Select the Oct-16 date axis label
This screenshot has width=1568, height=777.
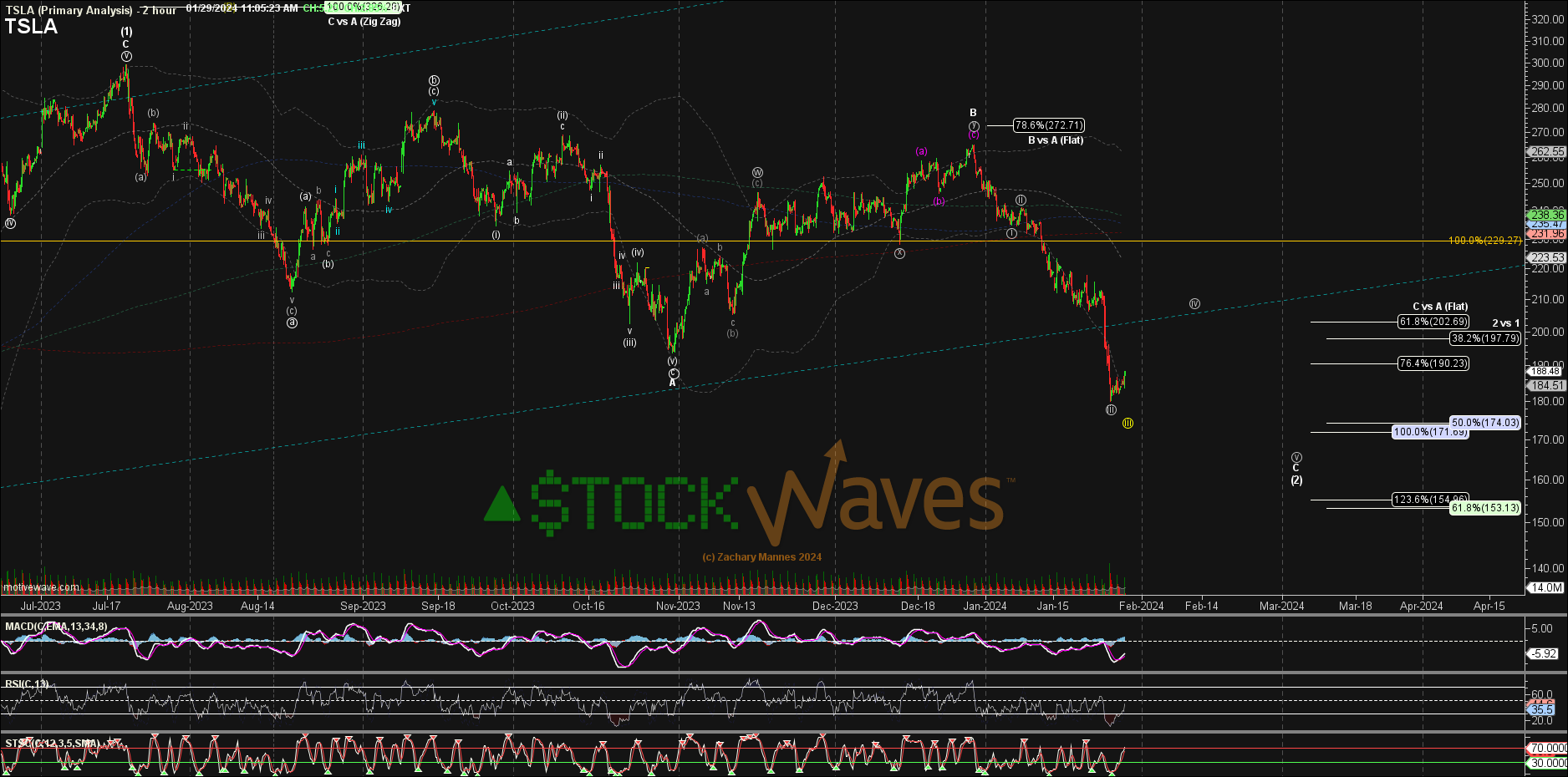[588, 606]
